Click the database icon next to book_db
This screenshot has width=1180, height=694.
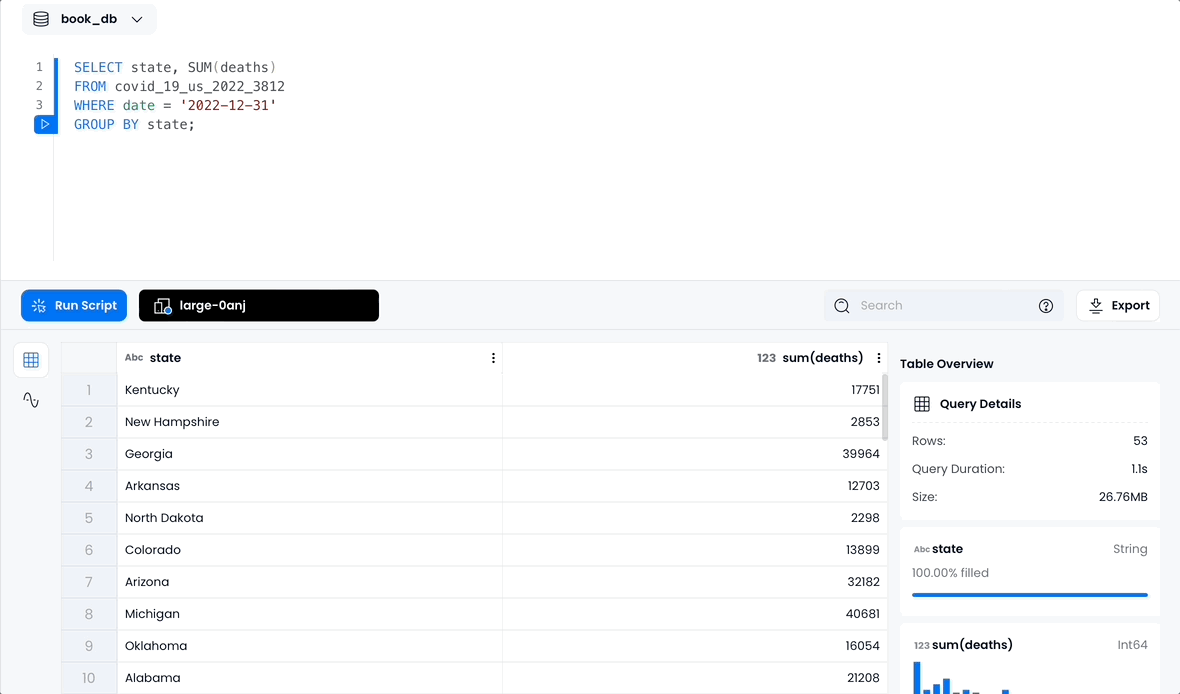(x=41, y=20)
